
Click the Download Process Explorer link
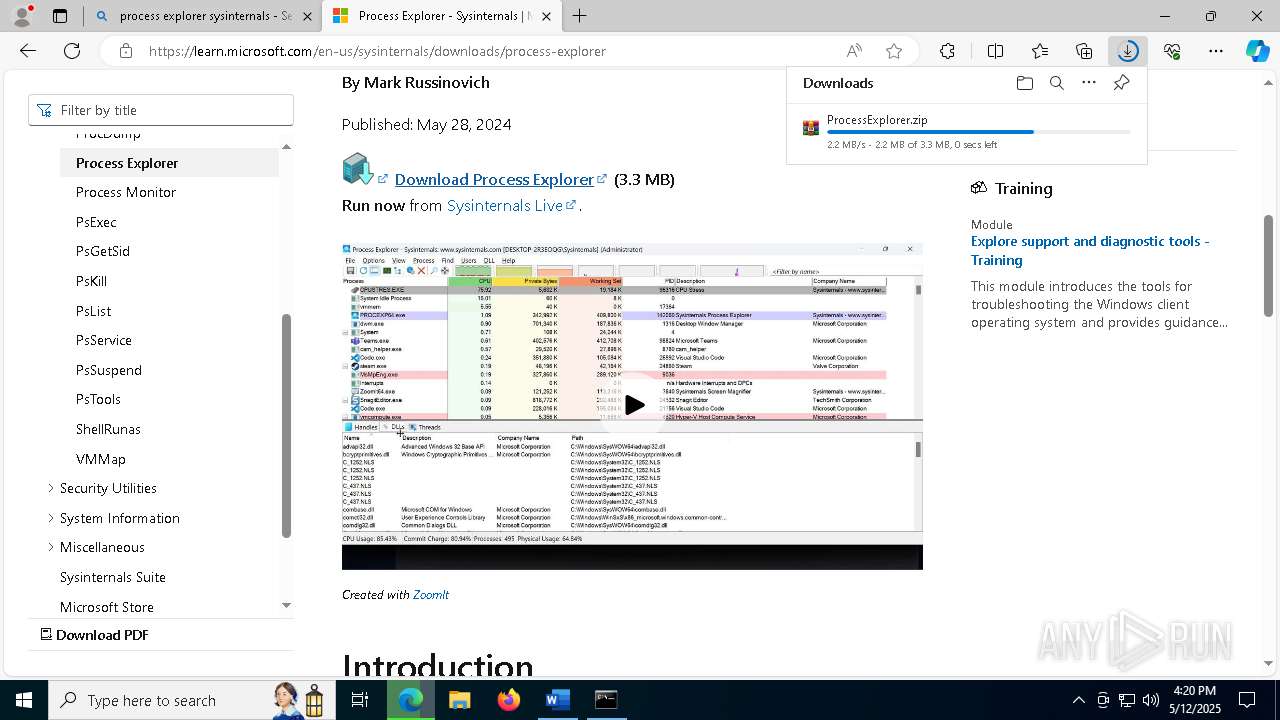(x=494, y=179)
